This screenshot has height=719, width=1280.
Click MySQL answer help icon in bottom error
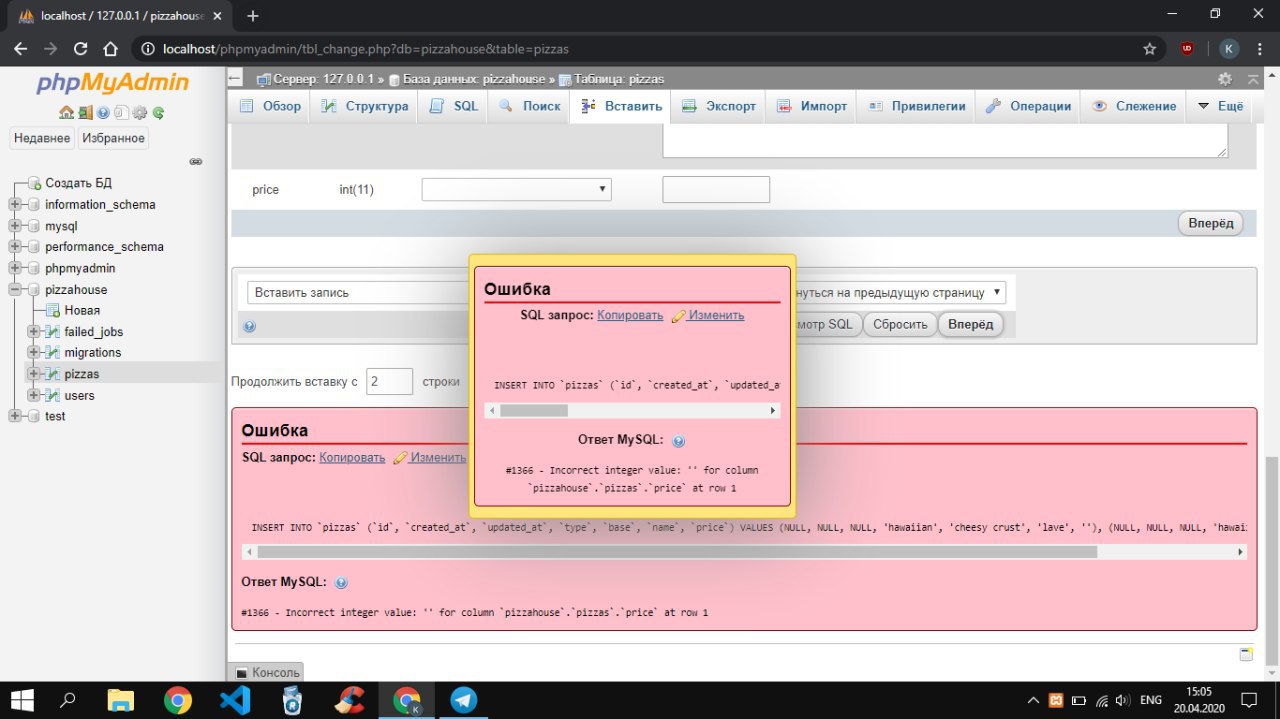coord(341,582)
